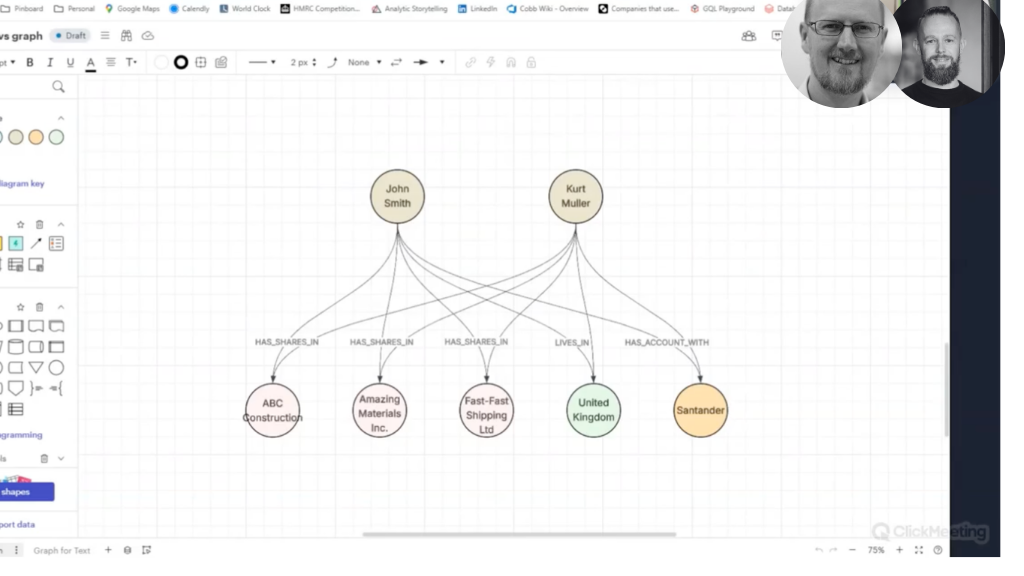This screenshot has height=576, width=1024.
Task: Click the lock icon in the toolbar
Action: pyautogui.click(x=531, y=62)
